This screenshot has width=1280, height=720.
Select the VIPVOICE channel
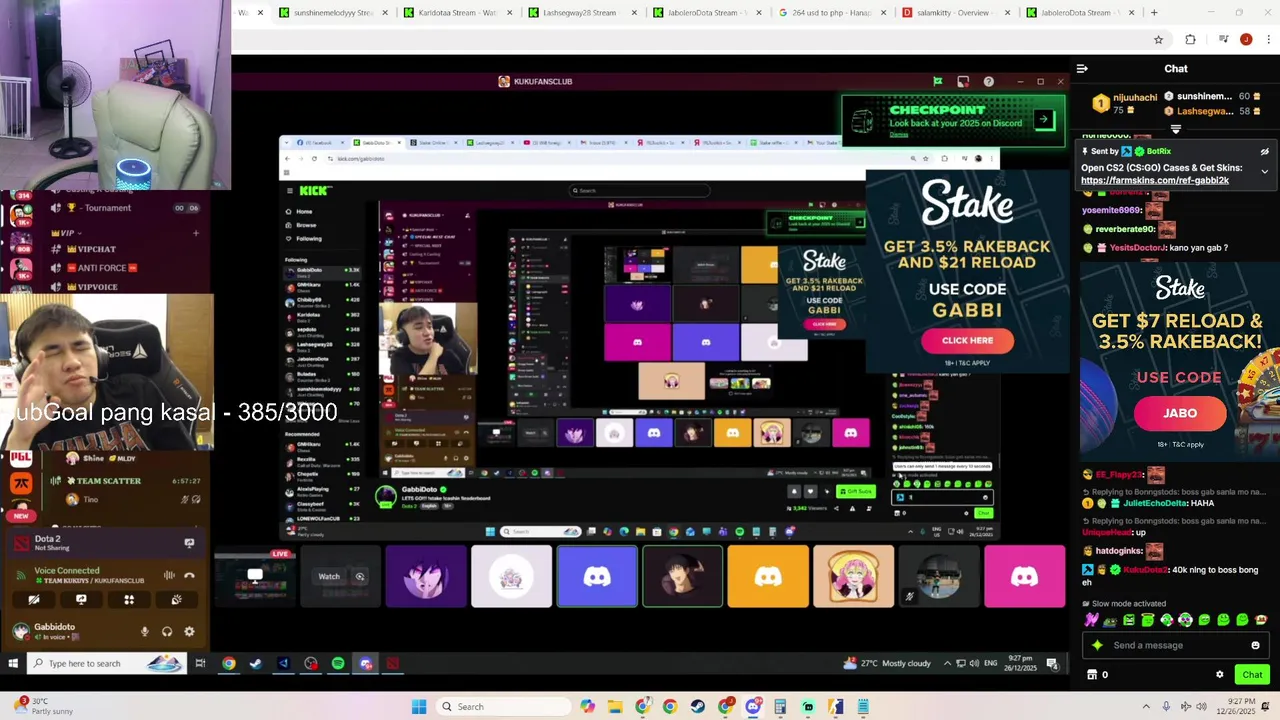(98, 287)
